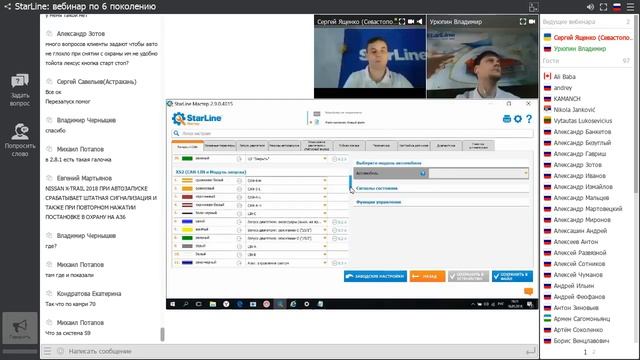Click the yellow swatch of the жёлтый wire

(x=187, y=229)
